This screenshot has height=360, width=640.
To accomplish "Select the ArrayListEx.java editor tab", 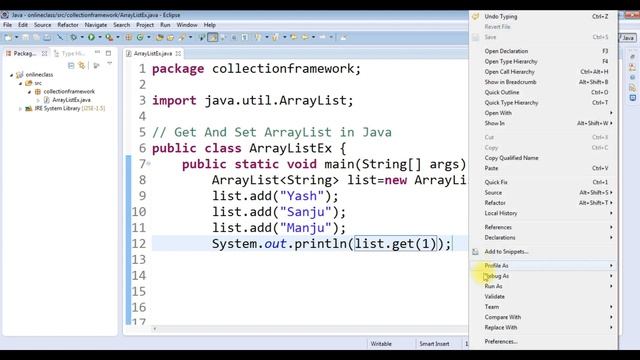I will 153,53.
